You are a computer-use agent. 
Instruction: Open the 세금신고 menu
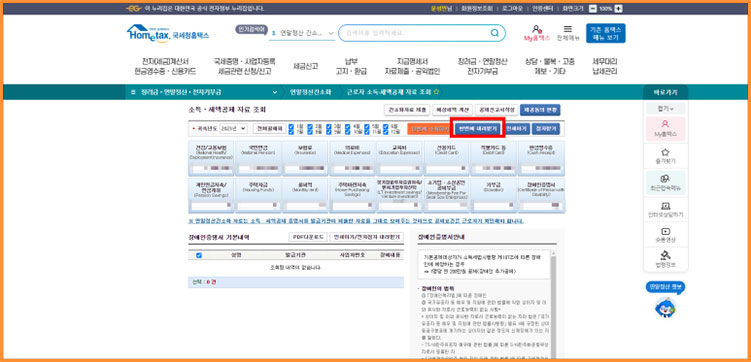coord(306,67)
